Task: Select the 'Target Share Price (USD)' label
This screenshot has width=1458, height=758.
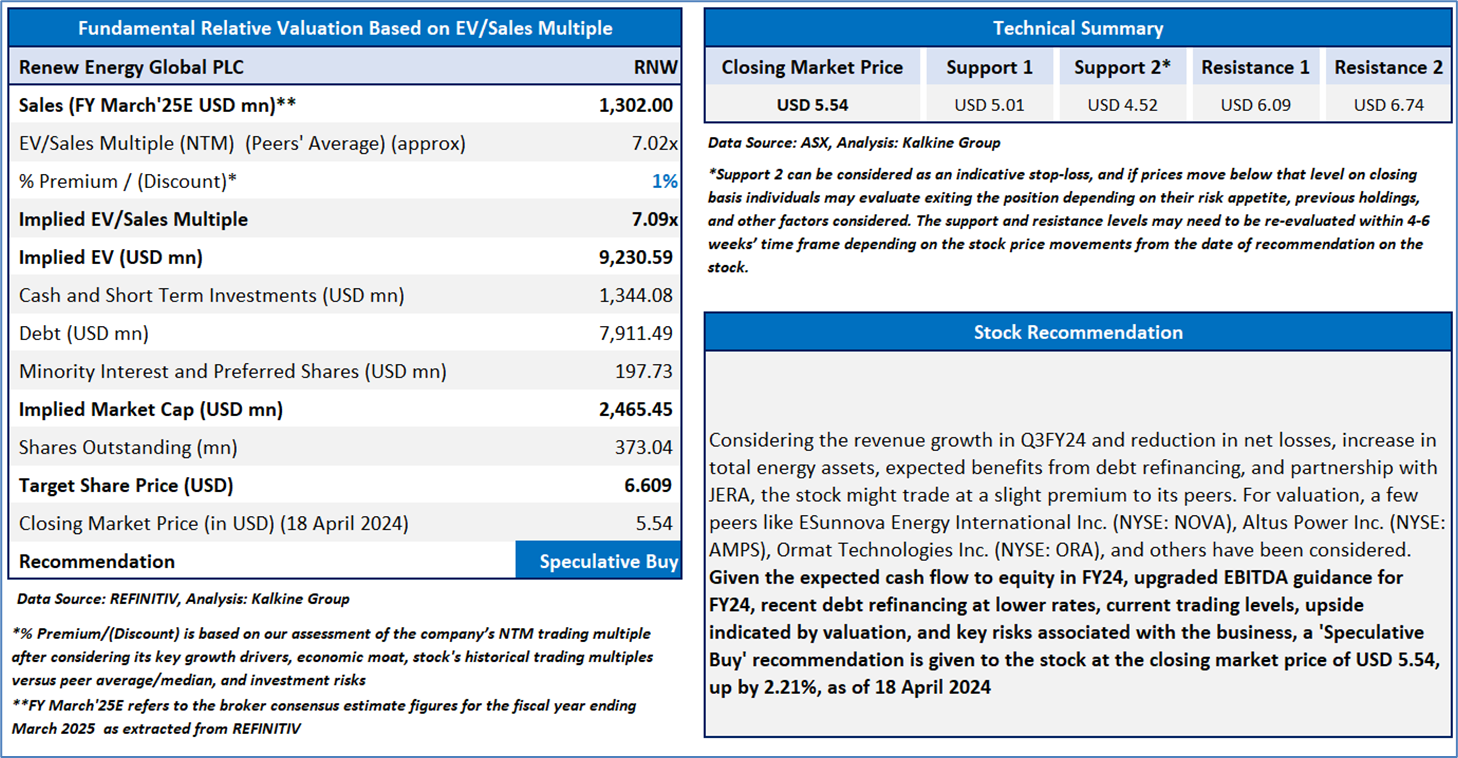Action: (126, 485)
